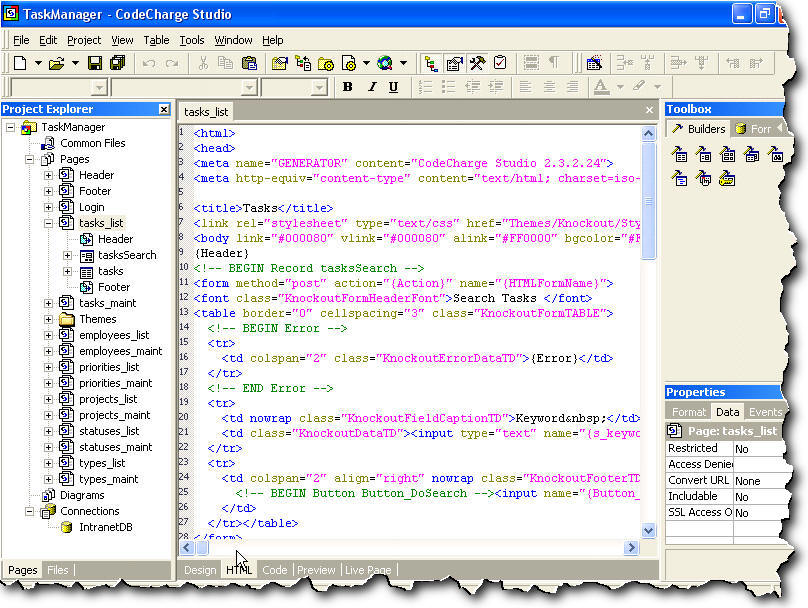Click the show paragraph marks icon

(554, 63)
